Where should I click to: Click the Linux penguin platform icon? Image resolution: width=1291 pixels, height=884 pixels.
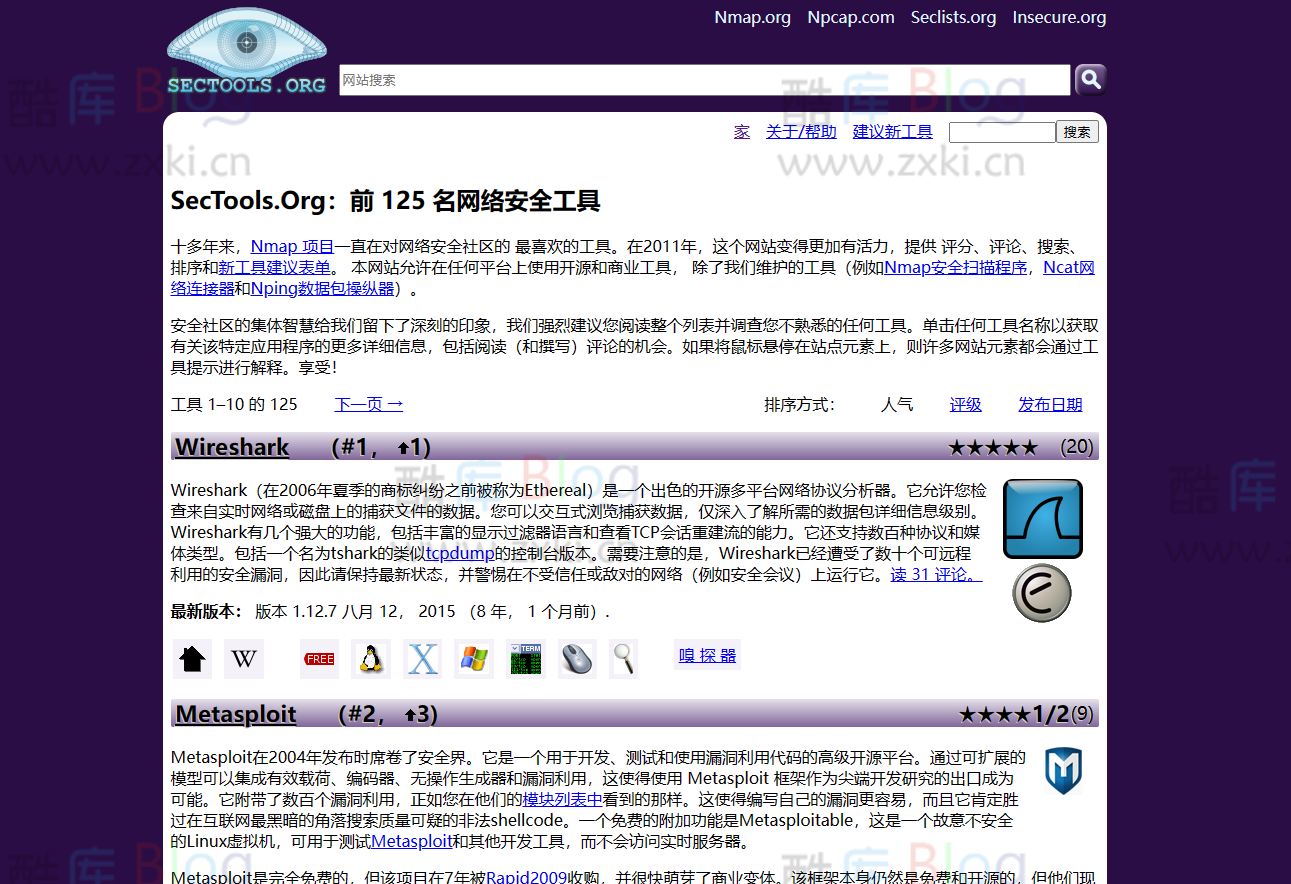pyautogui.click(x=371, y=658)
